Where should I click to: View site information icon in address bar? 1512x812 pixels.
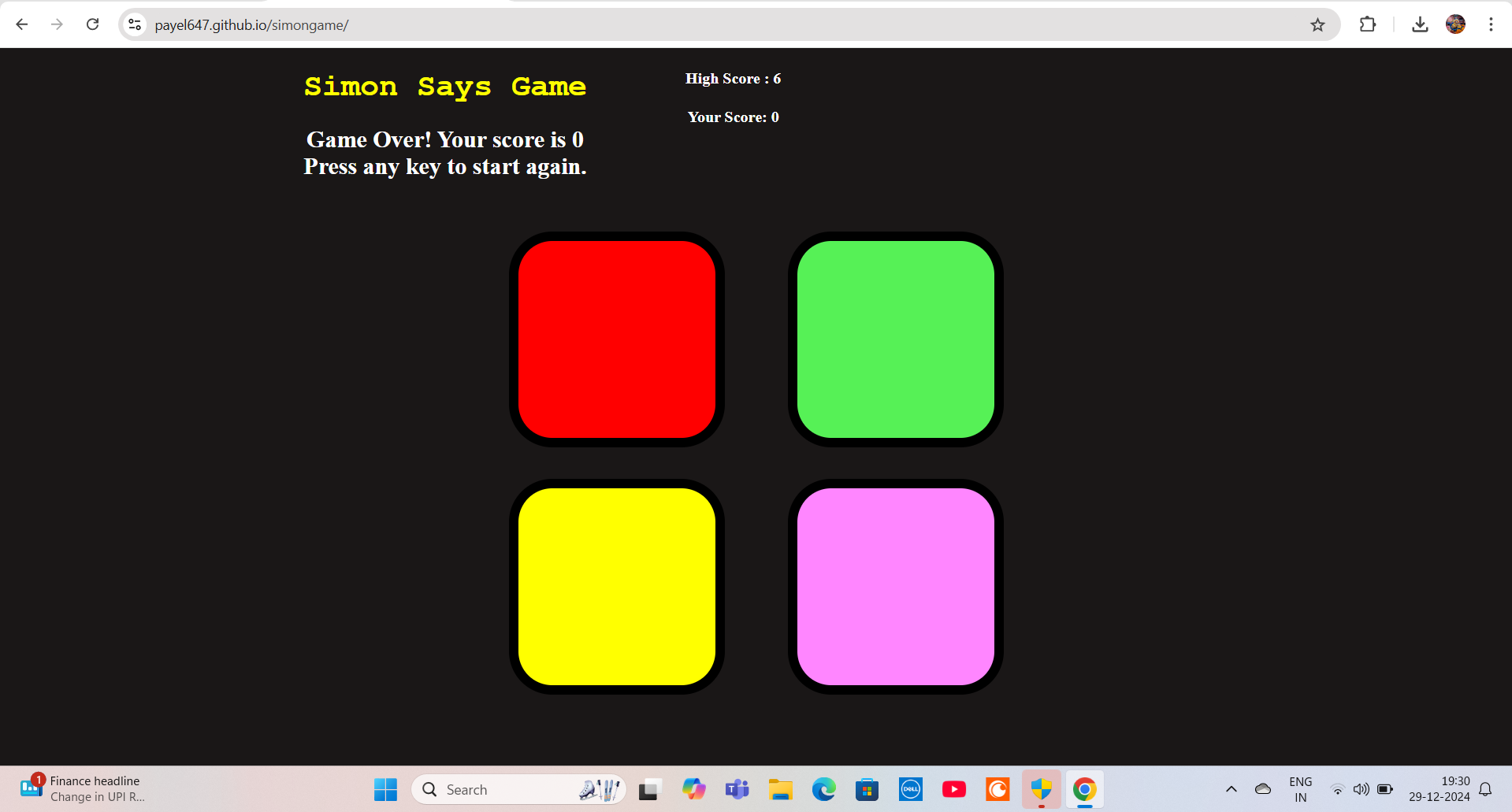(x=136, y=25)
